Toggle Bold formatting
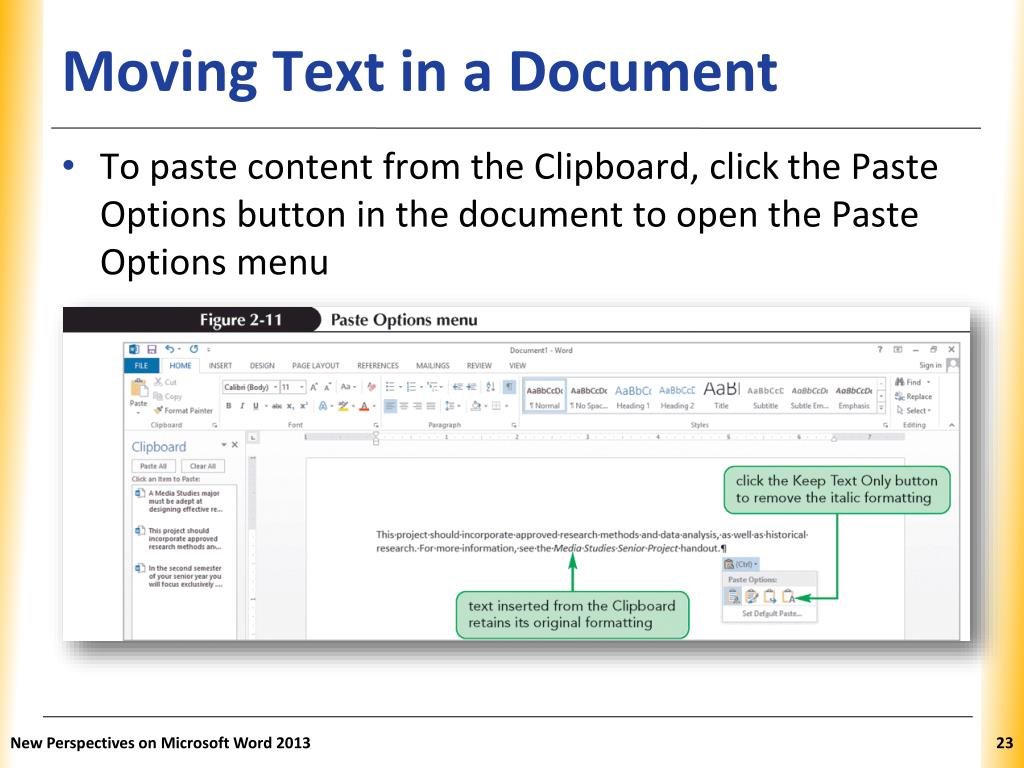 tap(229, 406)
